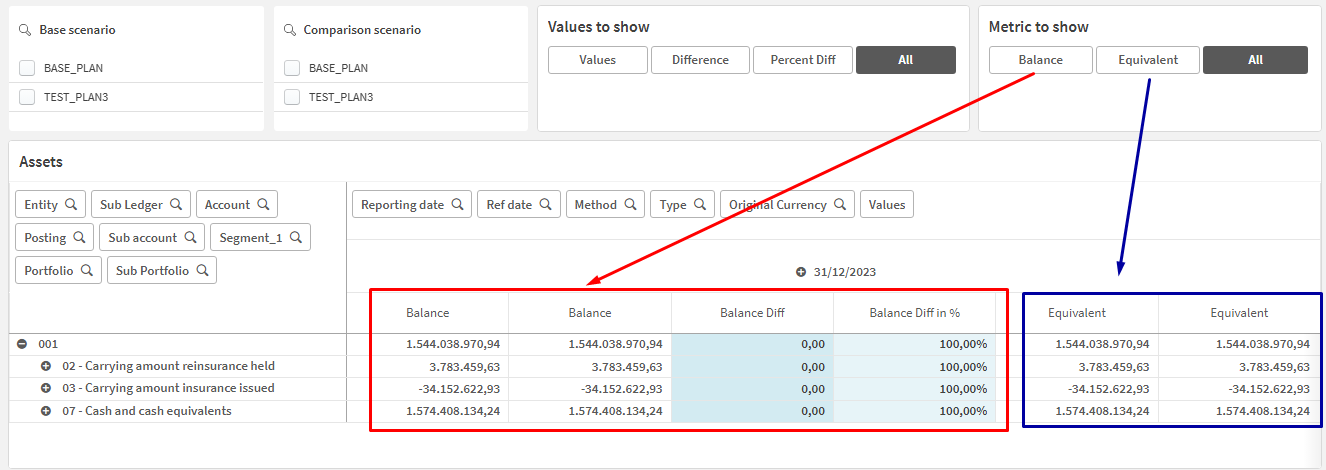Check TEST_PLAN3 under Base scenario
This screenshot has height=470, width=1326.
(27, 97)
